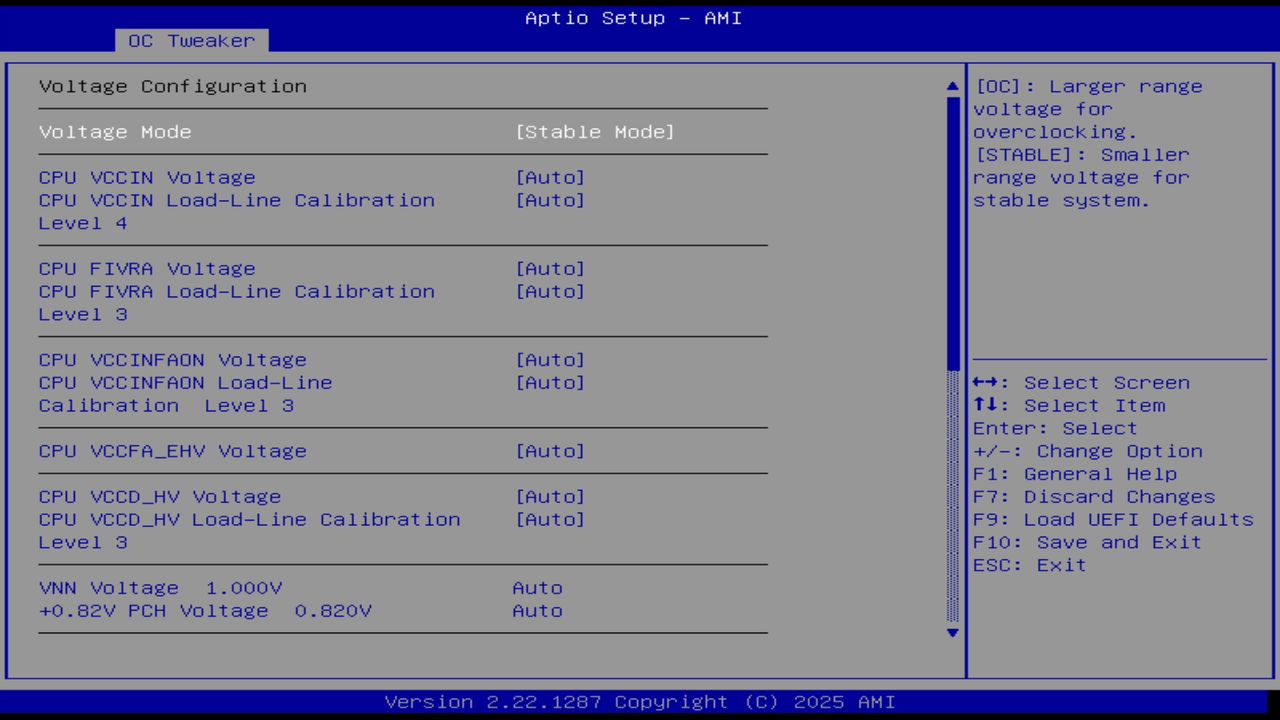Click the vertical scrollbar thumb
Screen dimensions: 1280x720
pos(952,232)
